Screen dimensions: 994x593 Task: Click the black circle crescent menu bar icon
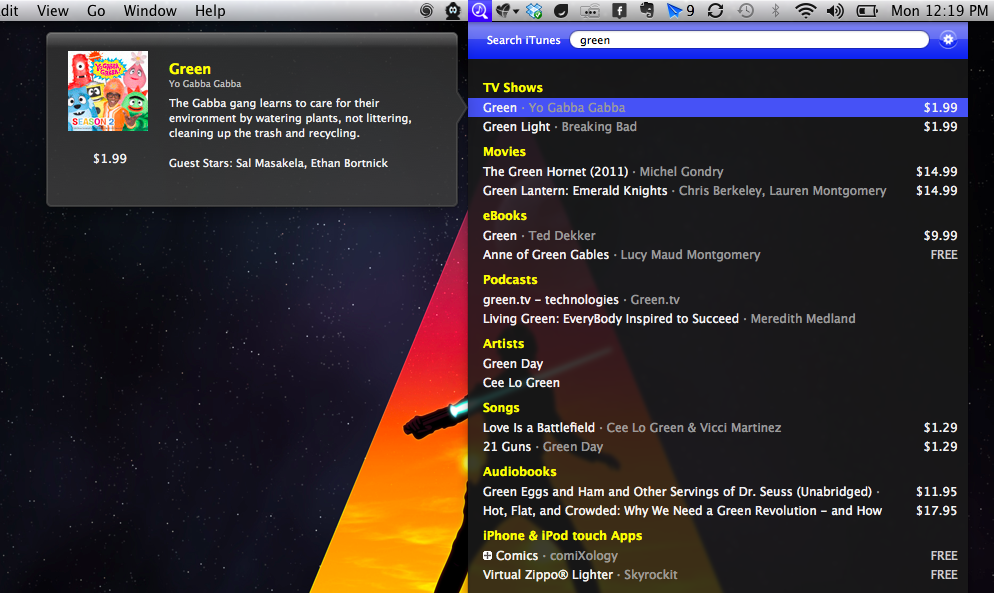point(561,10)
